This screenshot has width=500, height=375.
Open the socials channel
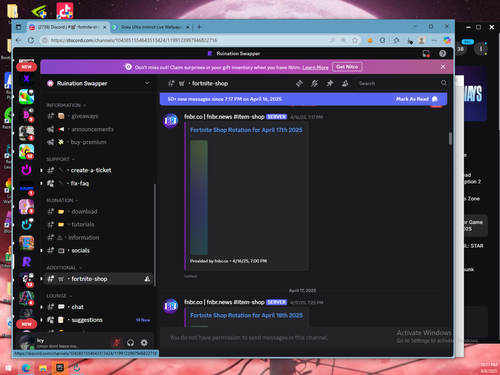pos(98,250)
